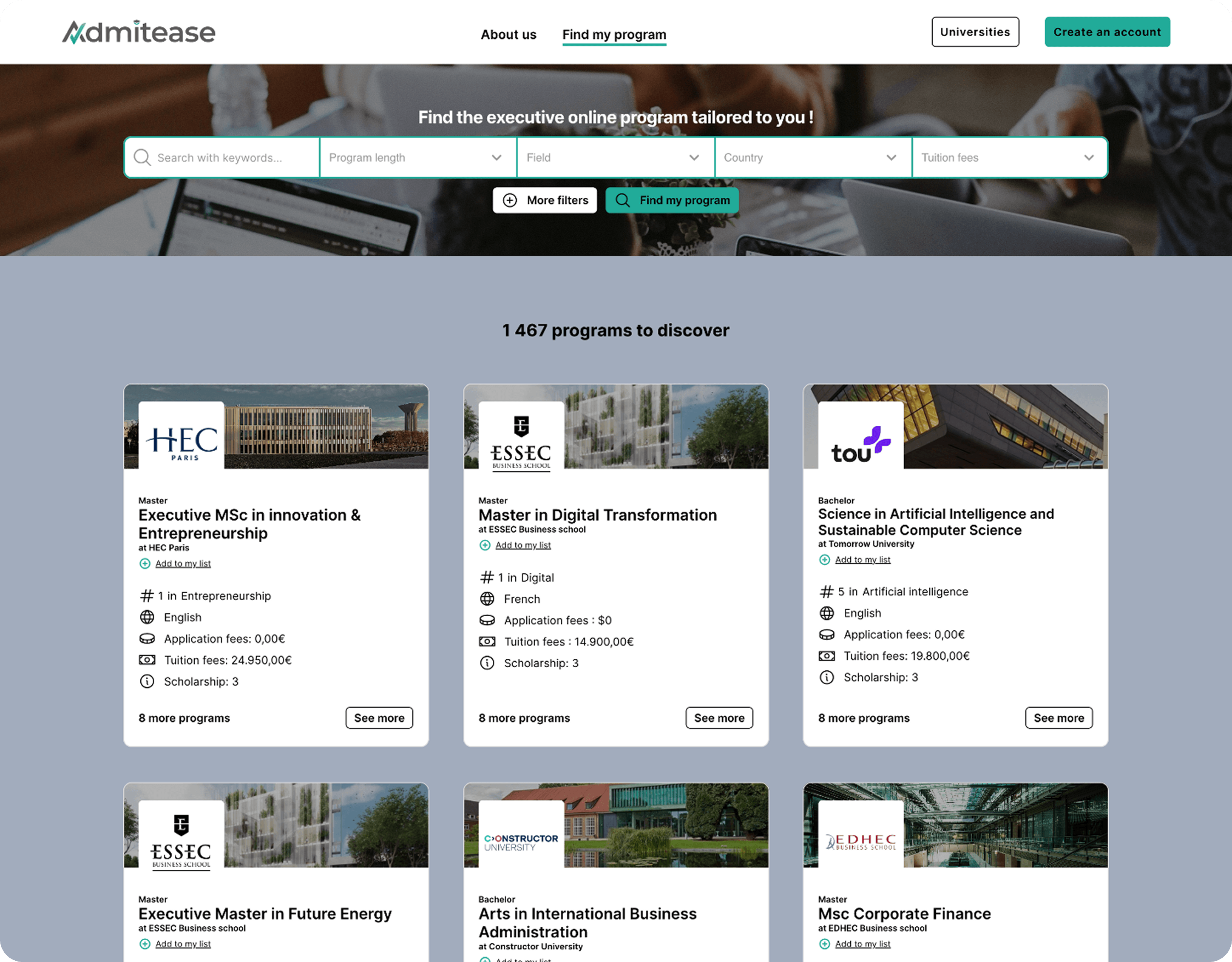Screen dimensions: 1232x962
Task: Open the Country dropdown
Action: coord(813,157)
